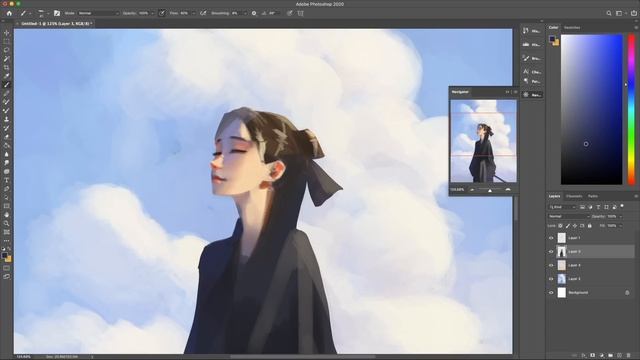Open the layer filter Kind dropdown
Image resolution: width=640 pixels, height=360 pixels.
pyautogui.click(x=562, y=207)
